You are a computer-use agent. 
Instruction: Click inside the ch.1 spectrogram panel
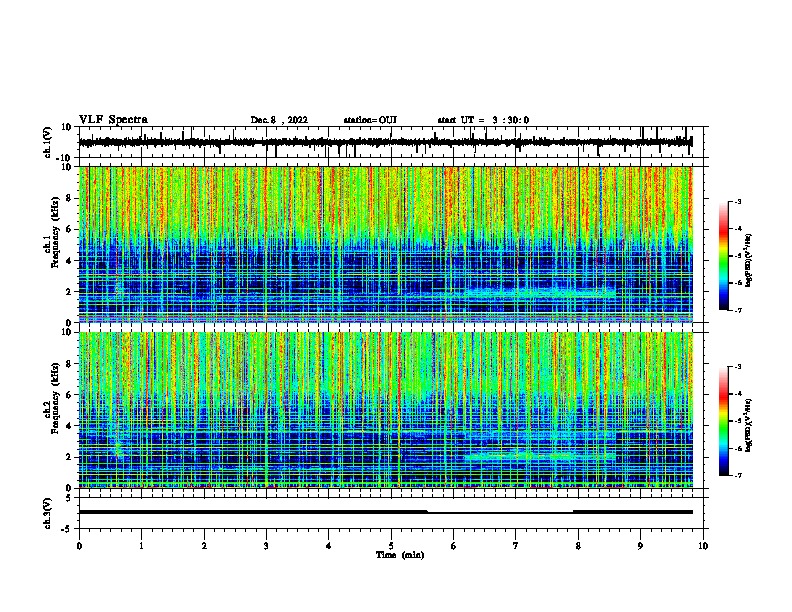(x=385, y=244)
